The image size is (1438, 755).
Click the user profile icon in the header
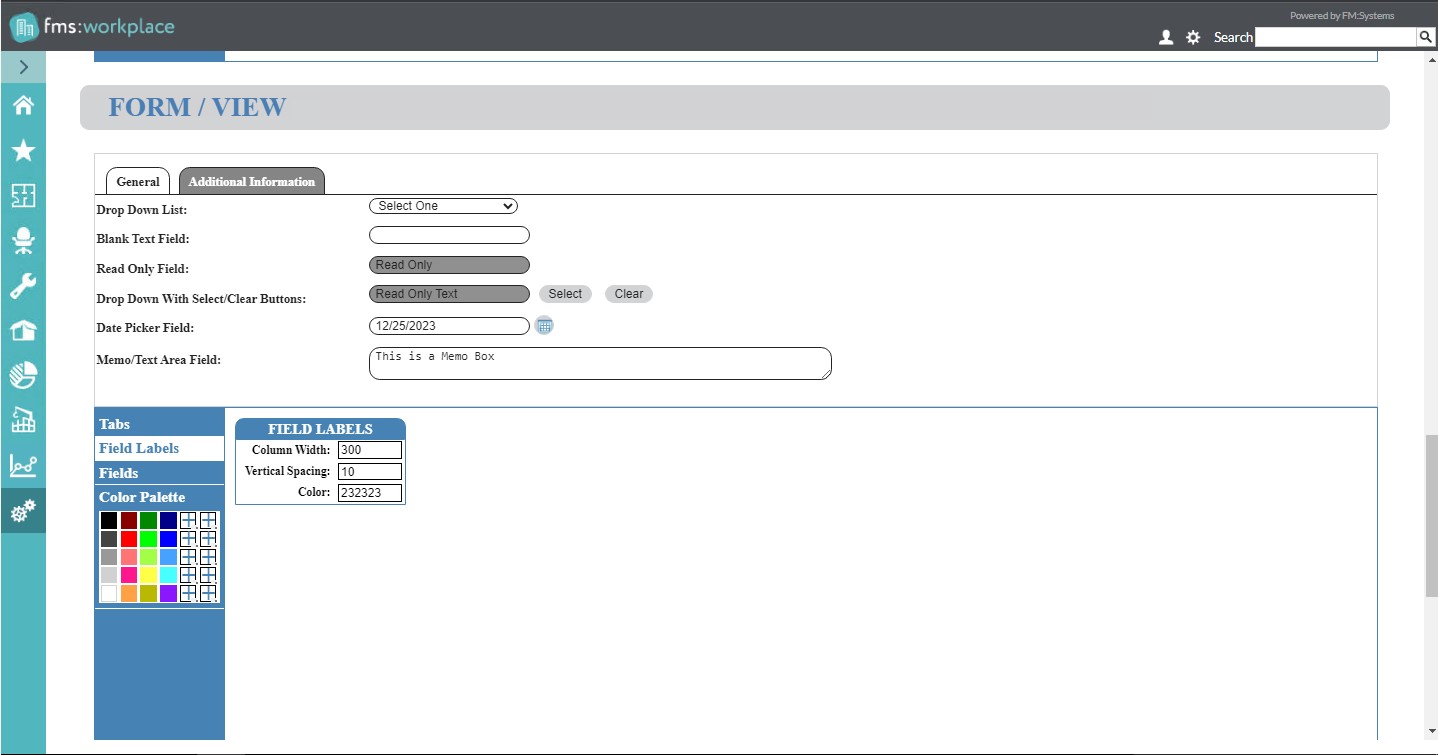coord(1165,37)
